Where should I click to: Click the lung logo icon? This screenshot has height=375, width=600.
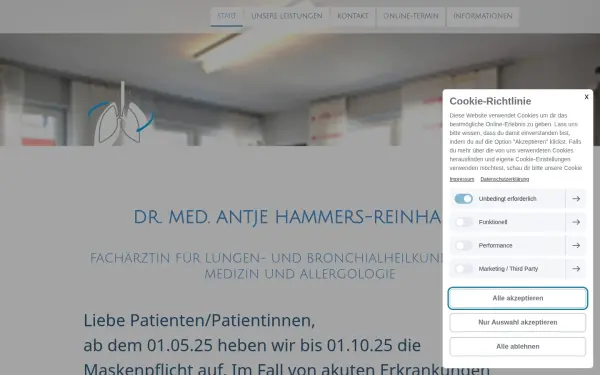point(121,114)
